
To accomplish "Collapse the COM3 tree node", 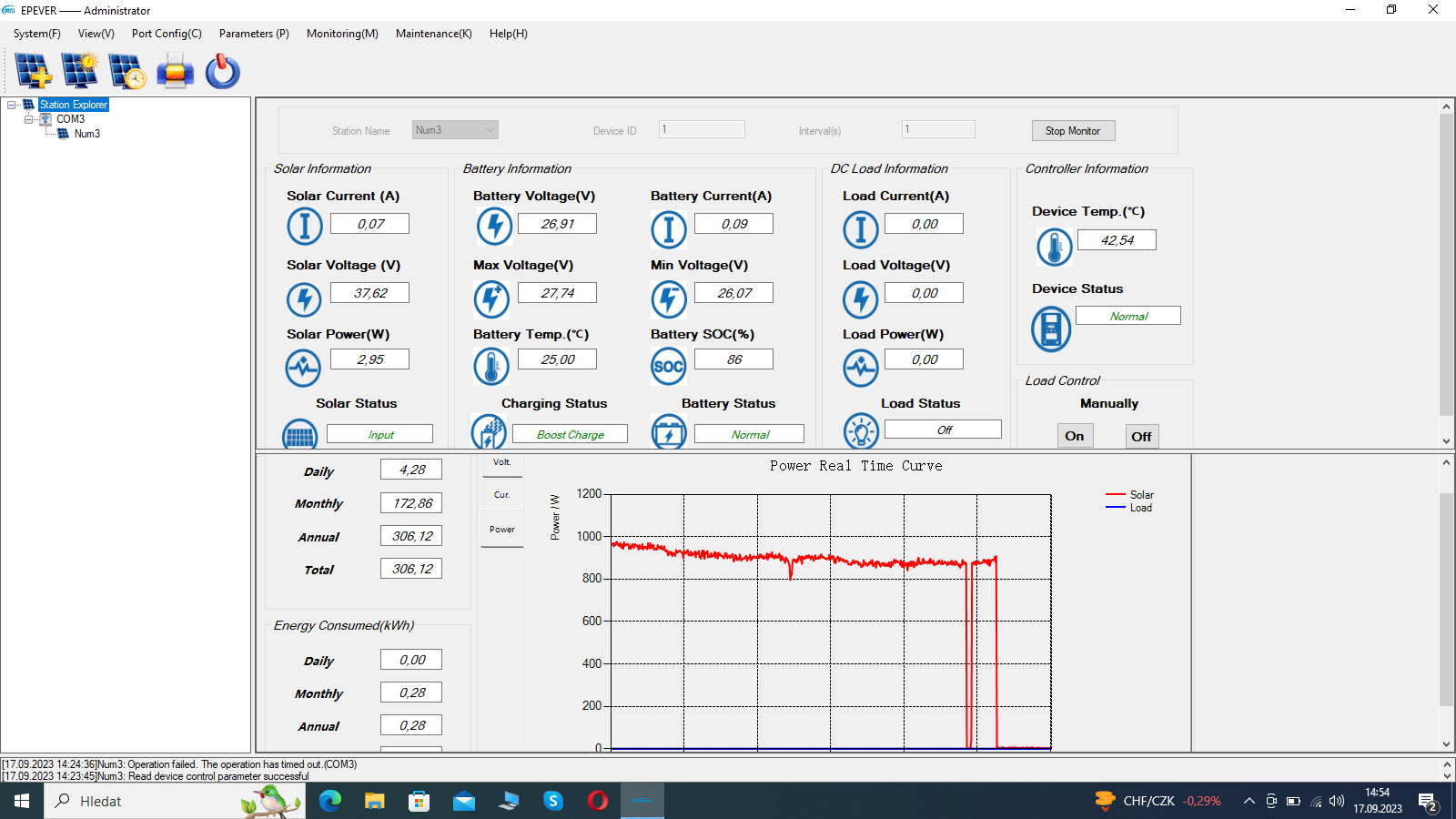I will pos(28,119).
